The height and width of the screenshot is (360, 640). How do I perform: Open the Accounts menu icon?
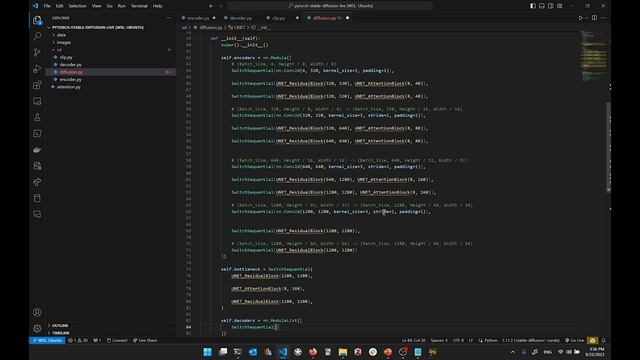click(x=37, y=312)
